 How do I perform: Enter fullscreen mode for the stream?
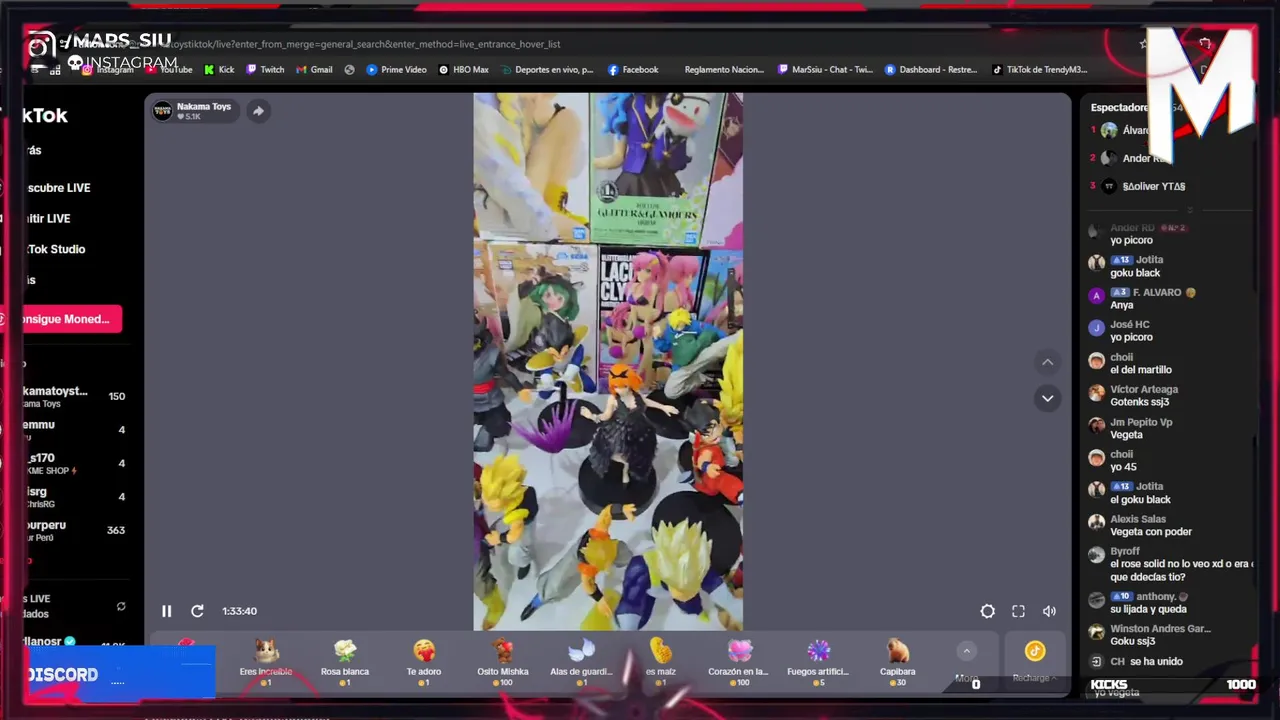coord(1018,611)
